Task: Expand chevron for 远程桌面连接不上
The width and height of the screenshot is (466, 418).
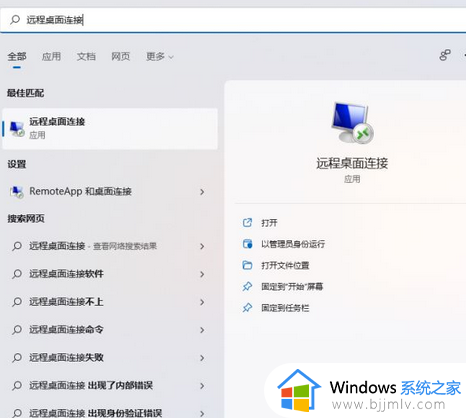Action: point(202,302)
